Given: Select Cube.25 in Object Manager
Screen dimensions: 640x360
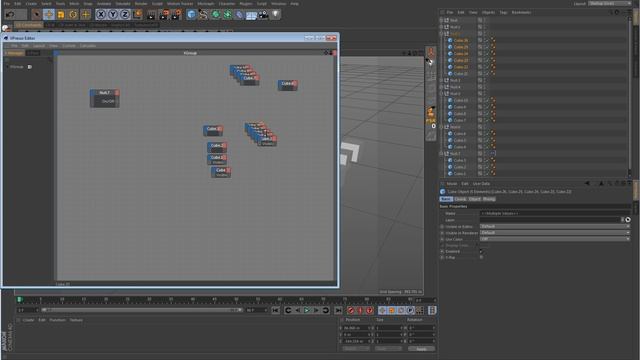Looking at the screenshot, I should coord(461,47).
